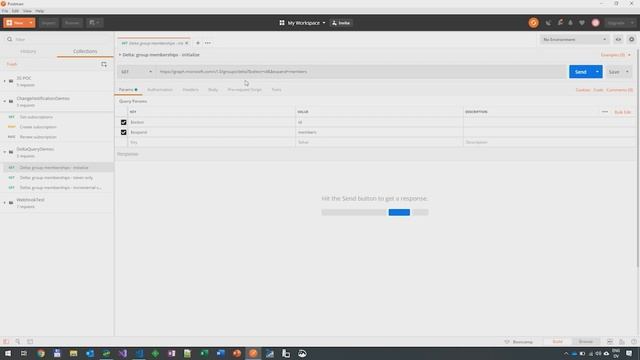Click the sidebar filter search field
Viewport: 640px width, 360px height.
pos(58,40)
